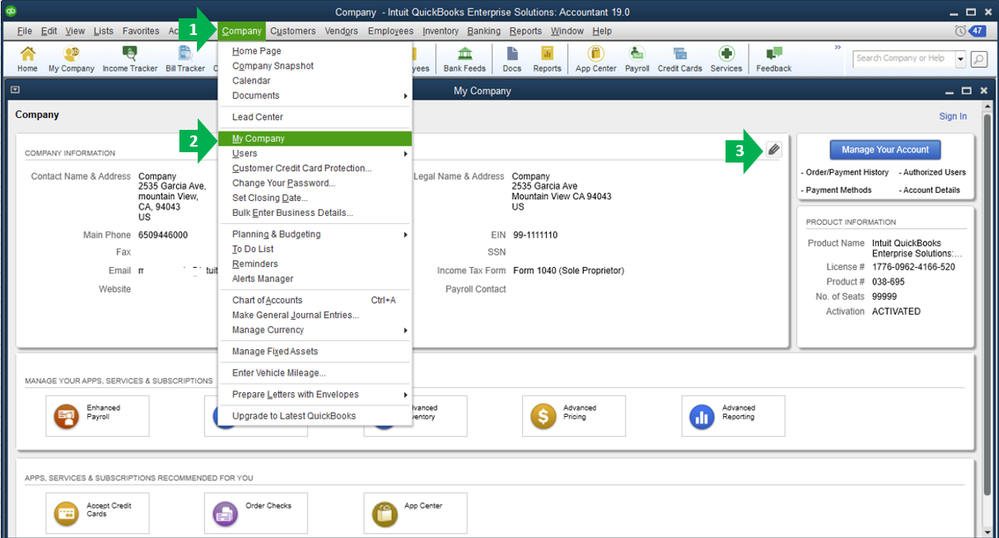Open the File menu
999x538 pixels.
coord(24,31)
